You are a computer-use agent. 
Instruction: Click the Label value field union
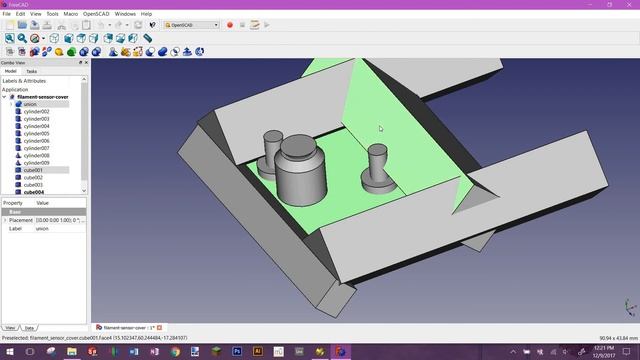60,229
